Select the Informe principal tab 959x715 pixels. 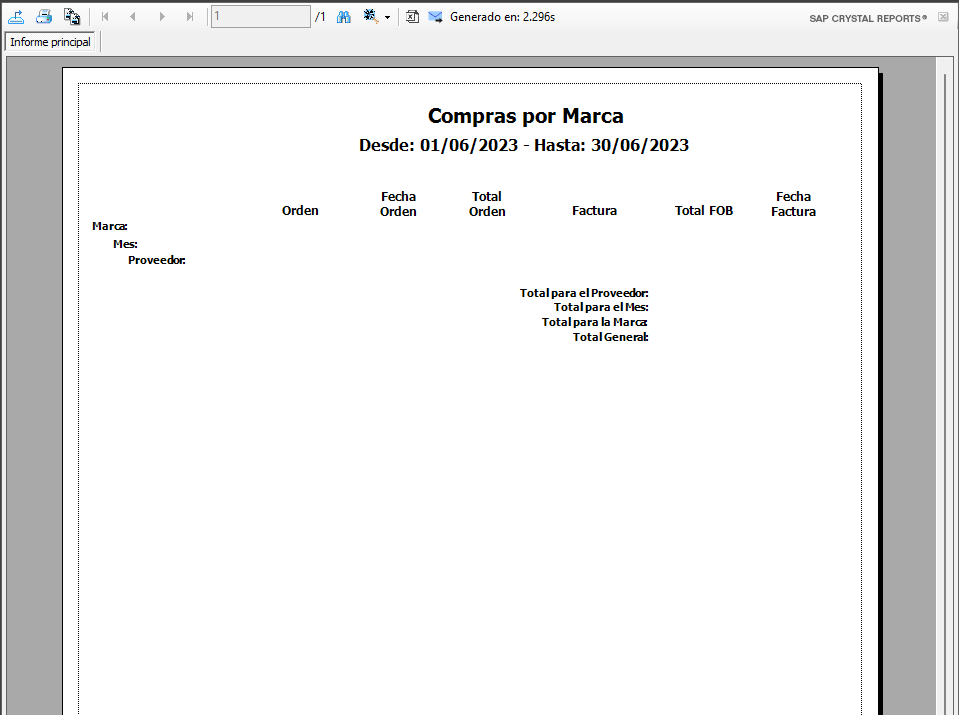point(50,42)
